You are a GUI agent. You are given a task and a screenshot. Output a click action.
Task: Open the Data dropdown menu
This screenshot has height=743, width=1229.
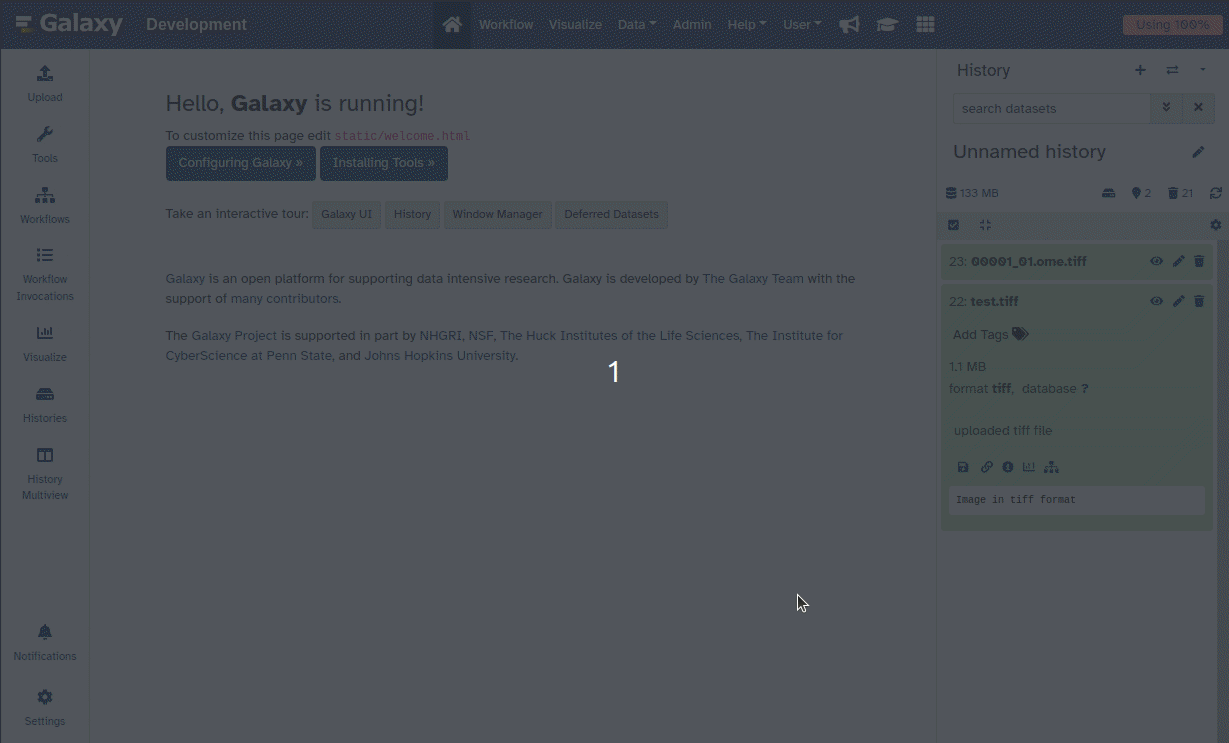coord(637,24)
